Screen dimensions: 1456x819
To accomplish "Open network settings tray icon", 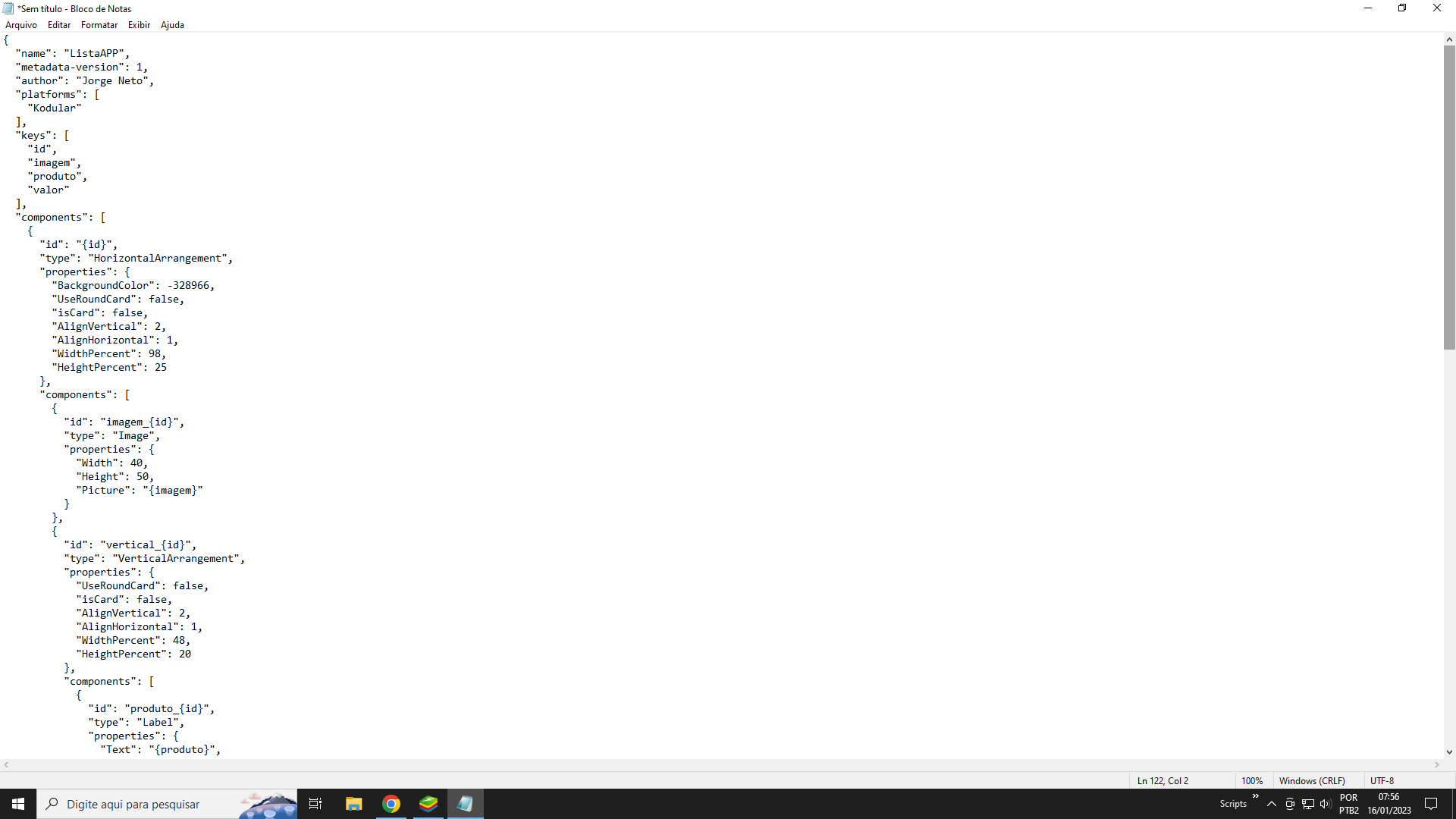I will point(1308,804).
